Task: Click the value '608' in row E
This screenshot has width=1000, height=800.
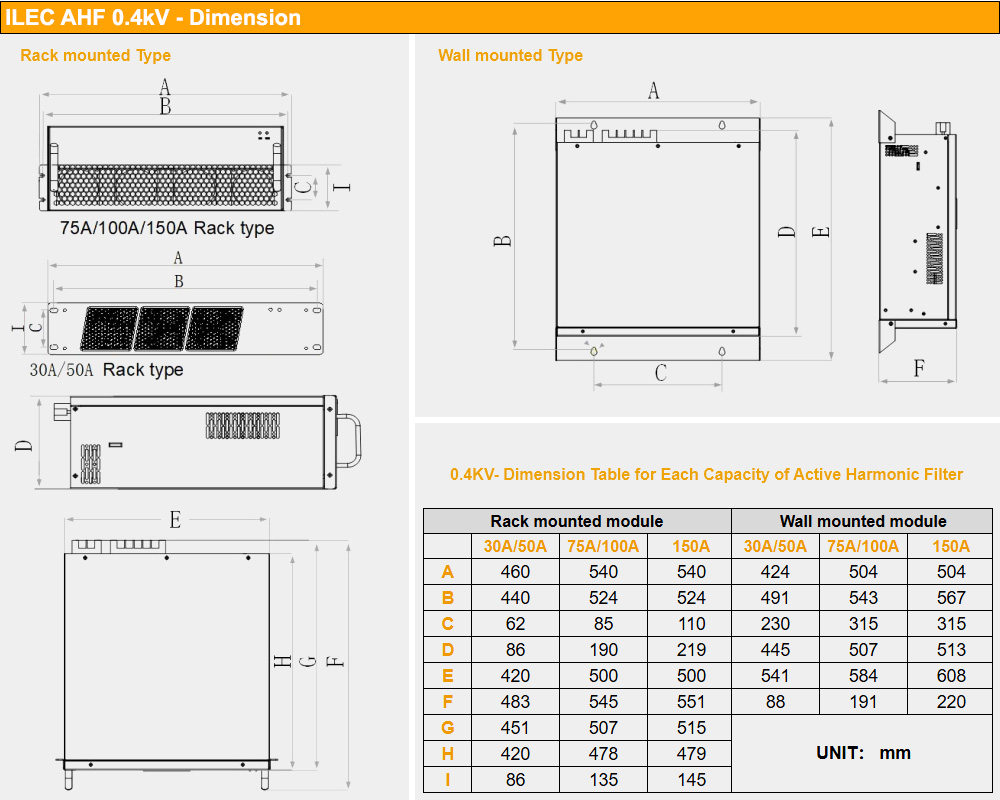Action: point(951,676)
